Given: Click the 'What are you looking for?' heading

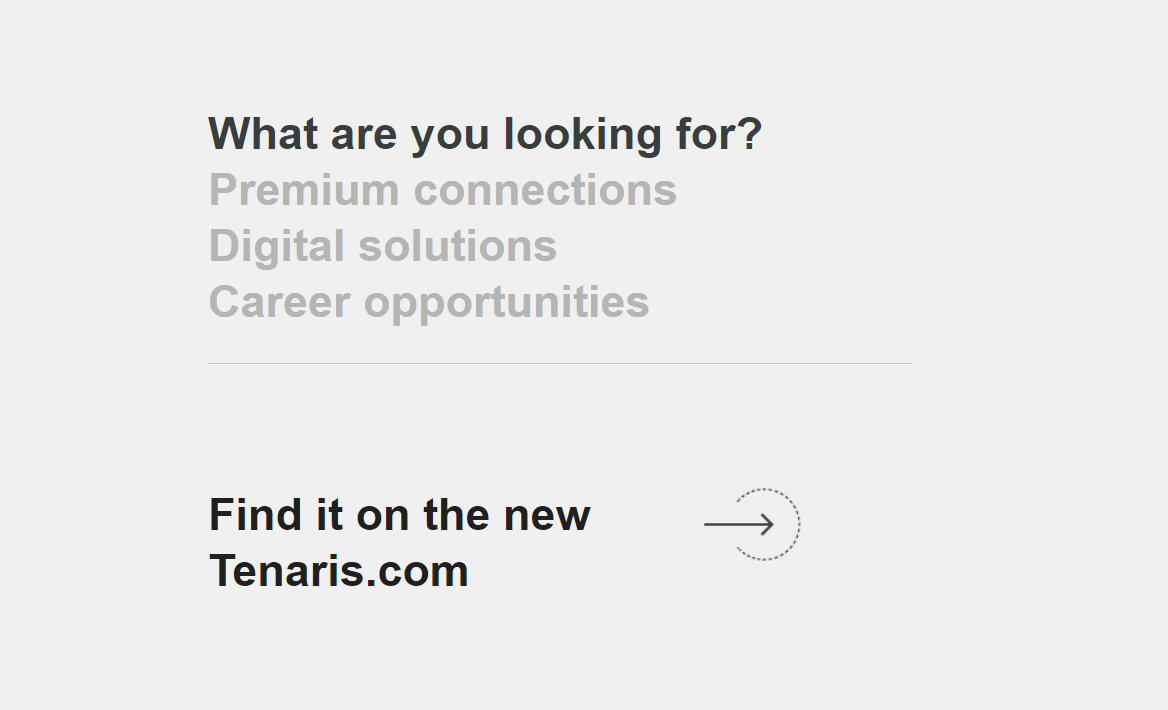Looking at the screenshot, I should point(484,133).
